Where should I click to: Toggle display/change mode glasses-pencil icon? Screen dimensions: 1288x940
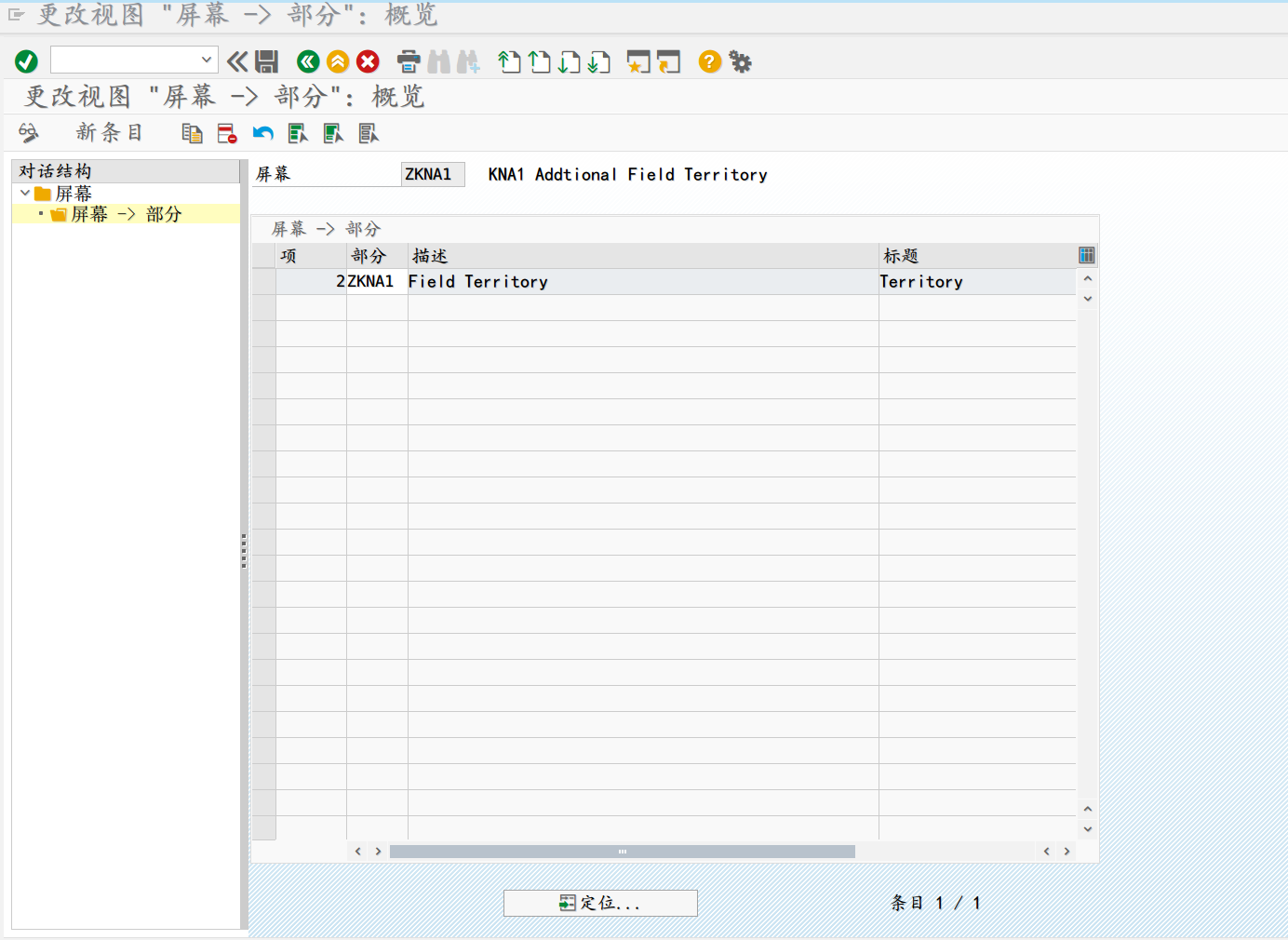(x=29, y=133)
